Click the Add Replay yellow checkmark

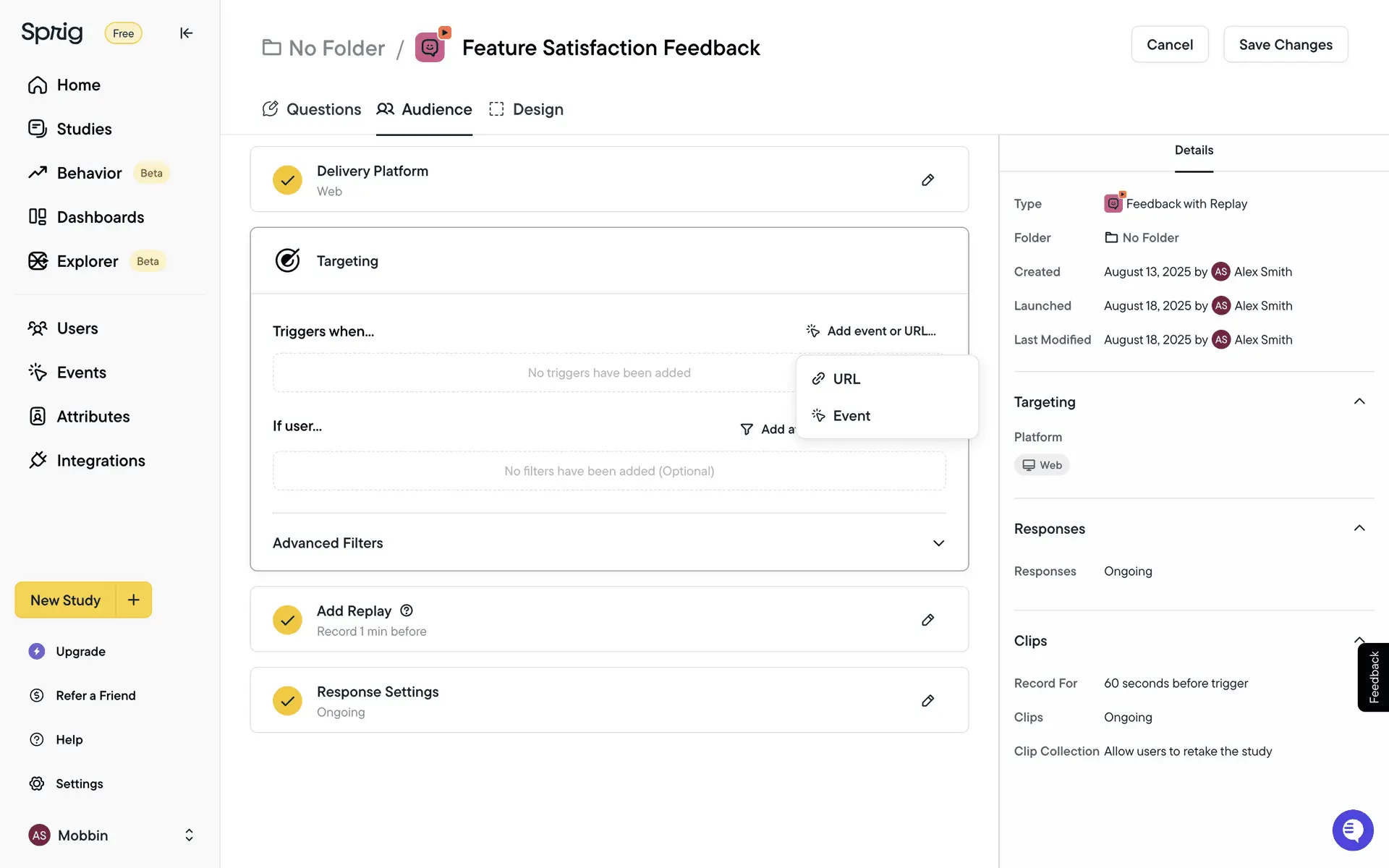pyautogui.click(x=287, y=620)
